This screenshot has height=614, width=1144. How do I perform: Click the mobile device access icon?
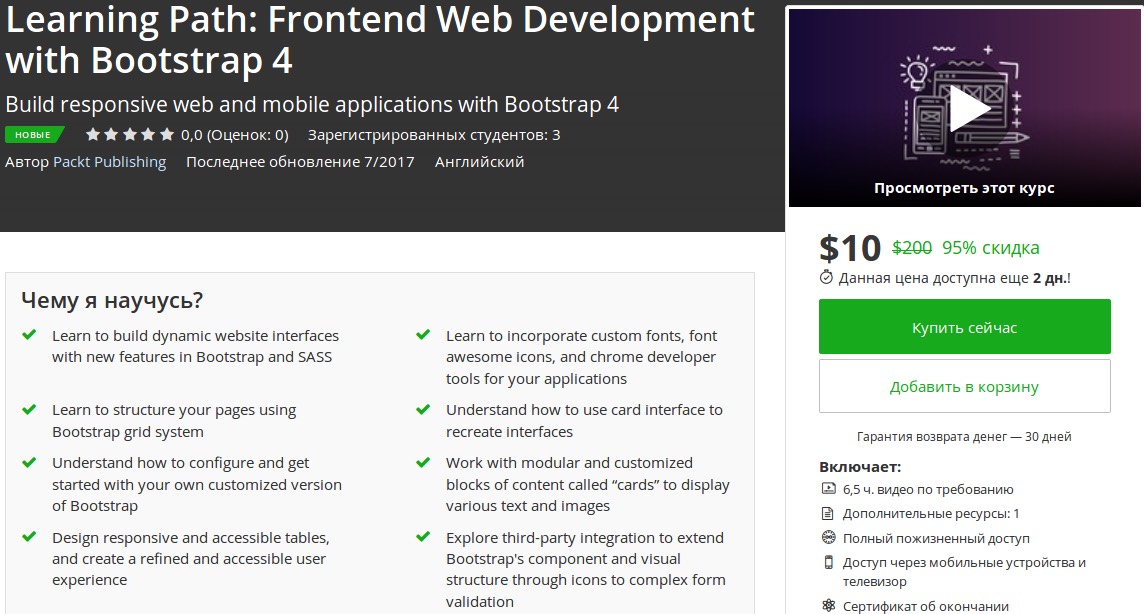point(828,562)
